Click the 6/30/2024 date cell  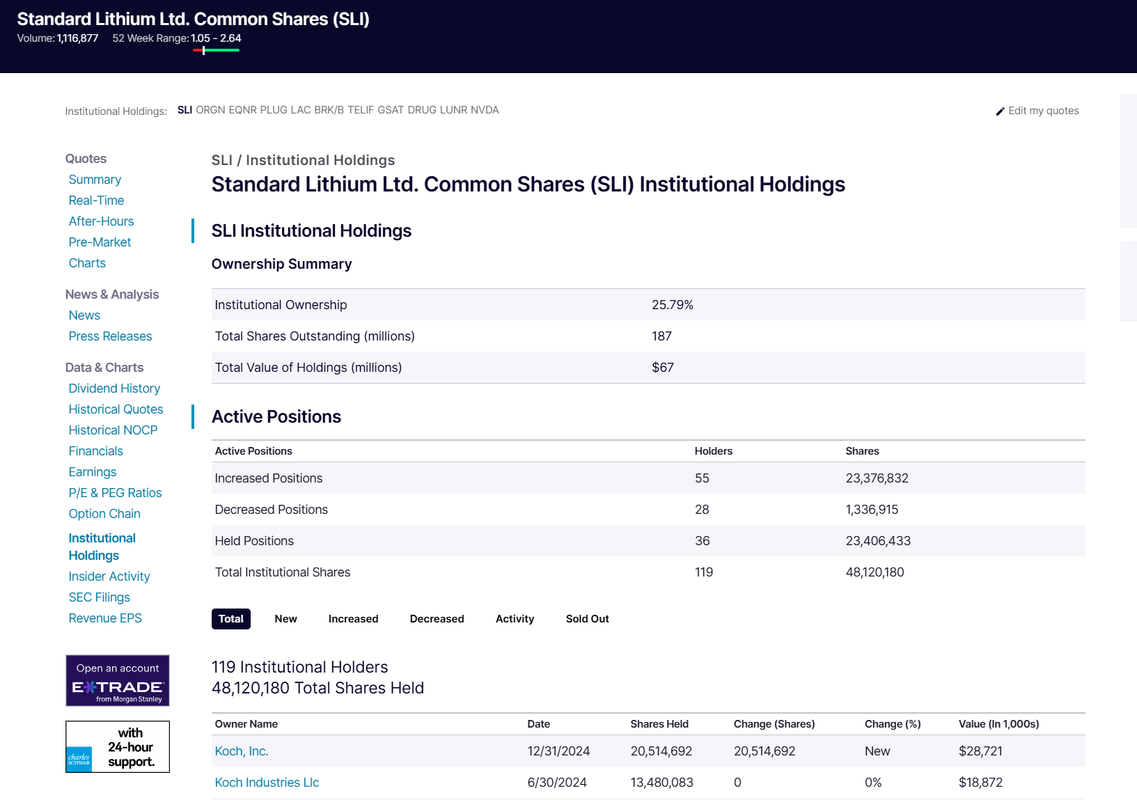pos(557,783)
